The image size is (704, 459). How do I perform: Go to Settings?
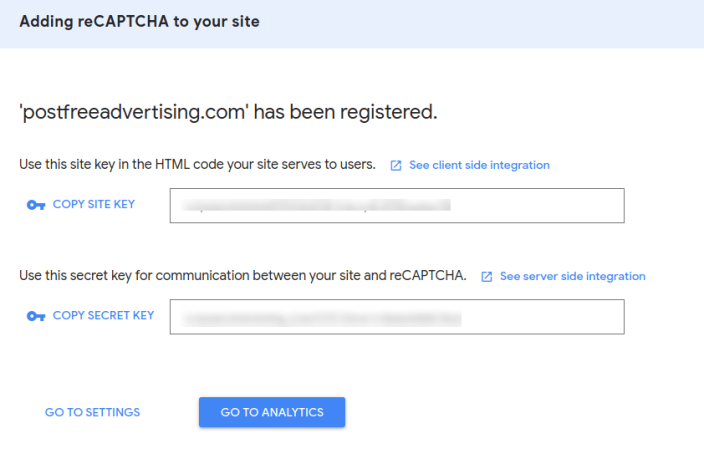pyautogui.click(x=92, y=412)
